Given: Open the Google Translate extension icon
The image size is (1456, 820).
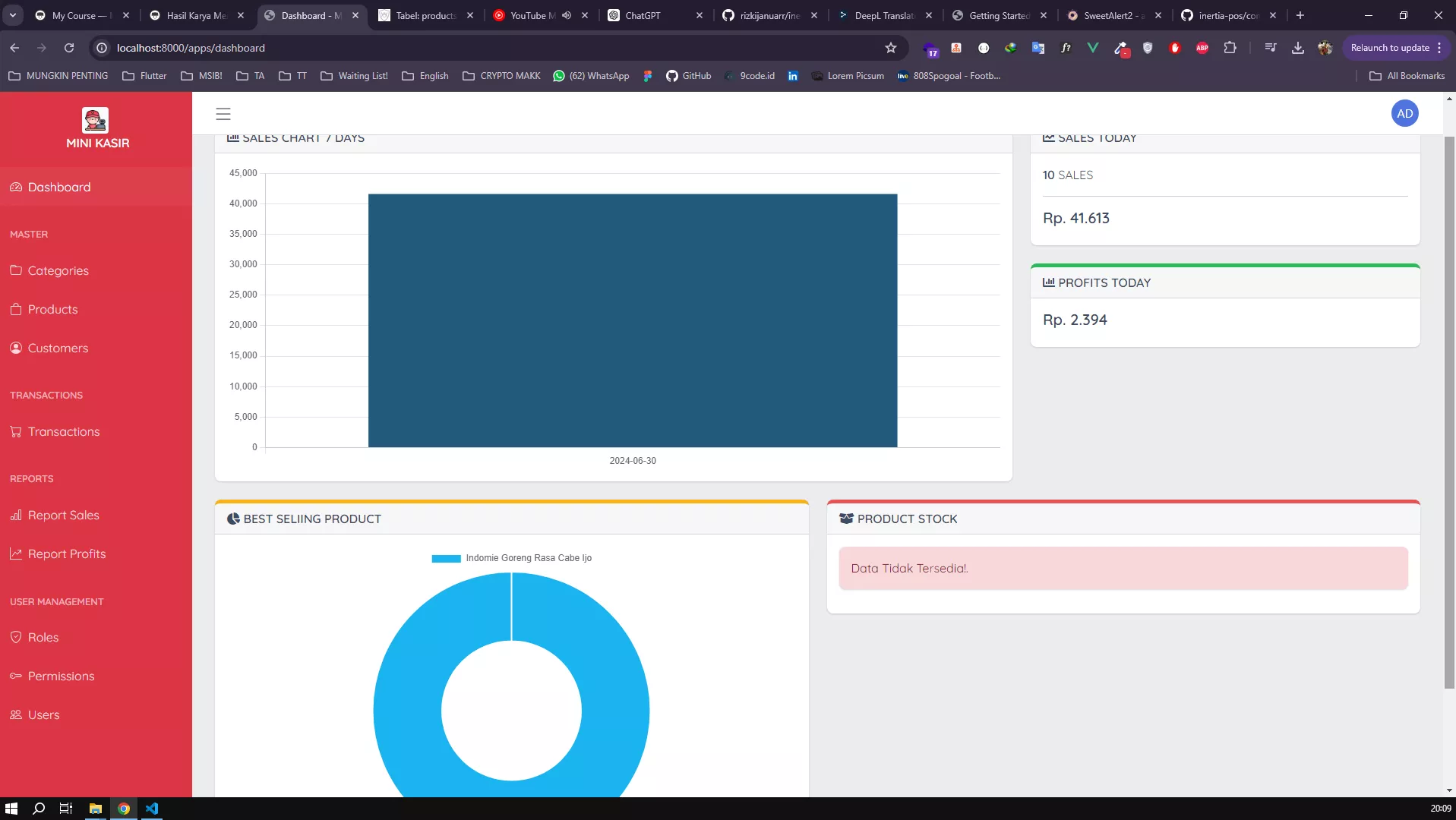Looking at the screenshot, I should tap(1038, 48).
